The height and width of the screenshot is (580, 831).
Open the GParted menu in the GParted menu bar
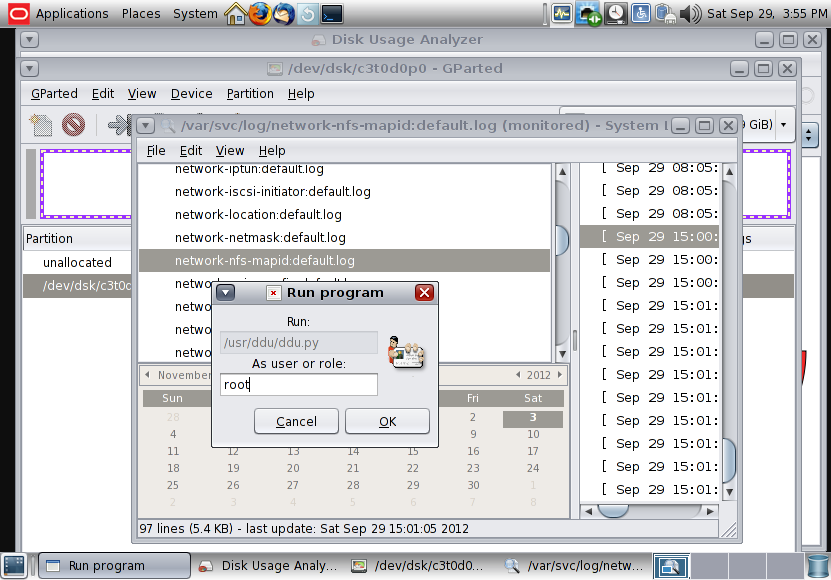click(54, 94)
